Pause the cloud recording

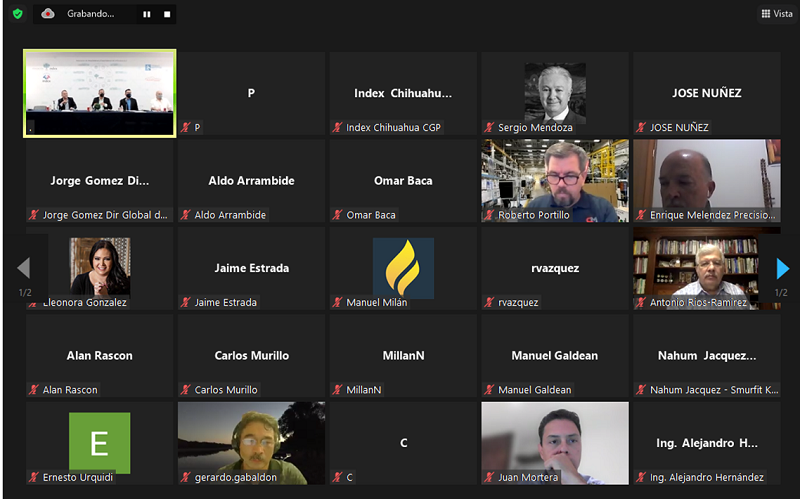[x=147, y=14]
